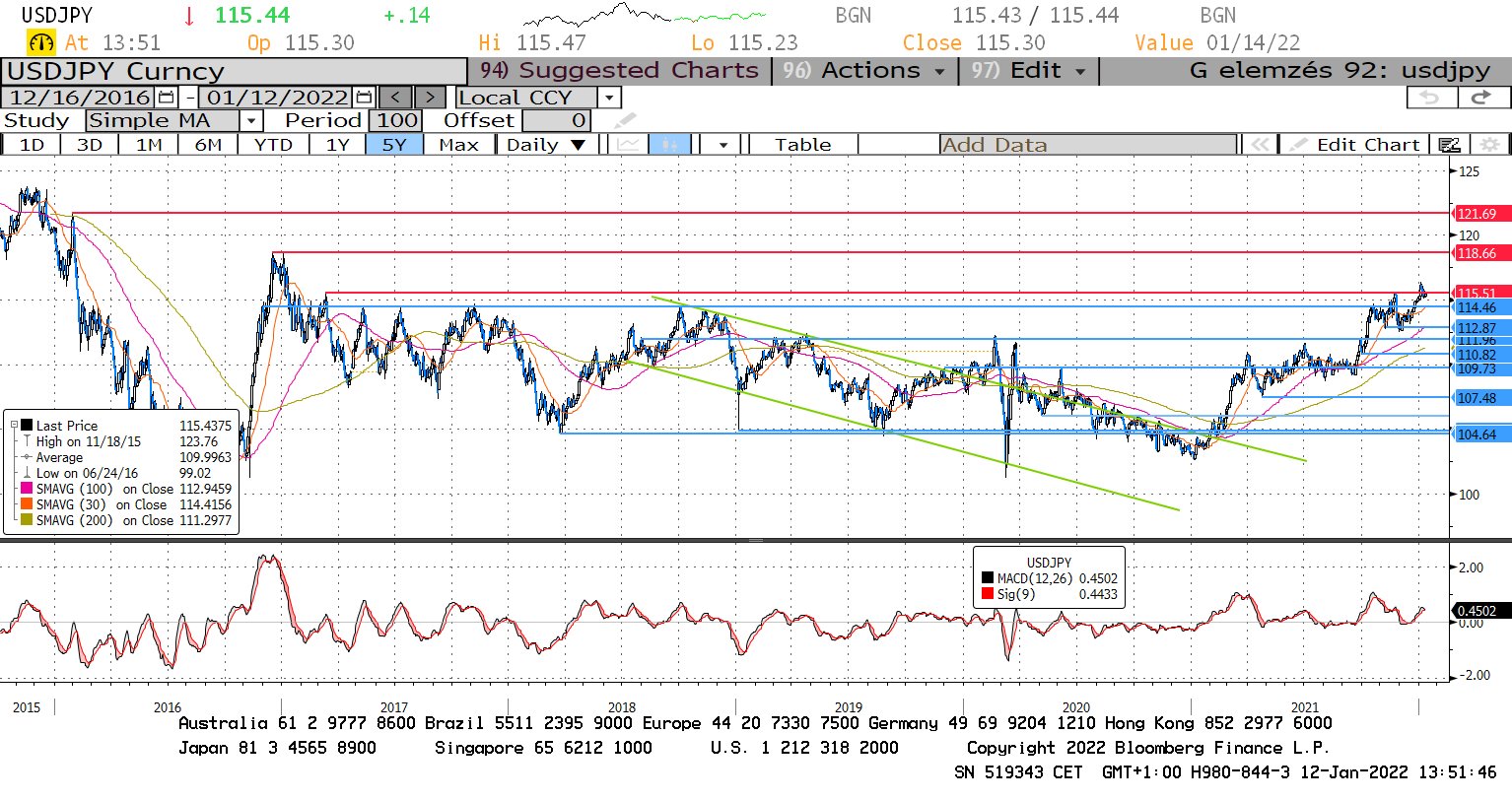The height and width of the screenshot is (801, 1512).
Task: Click the Edit Chart button
Action: coord(1356,145)
